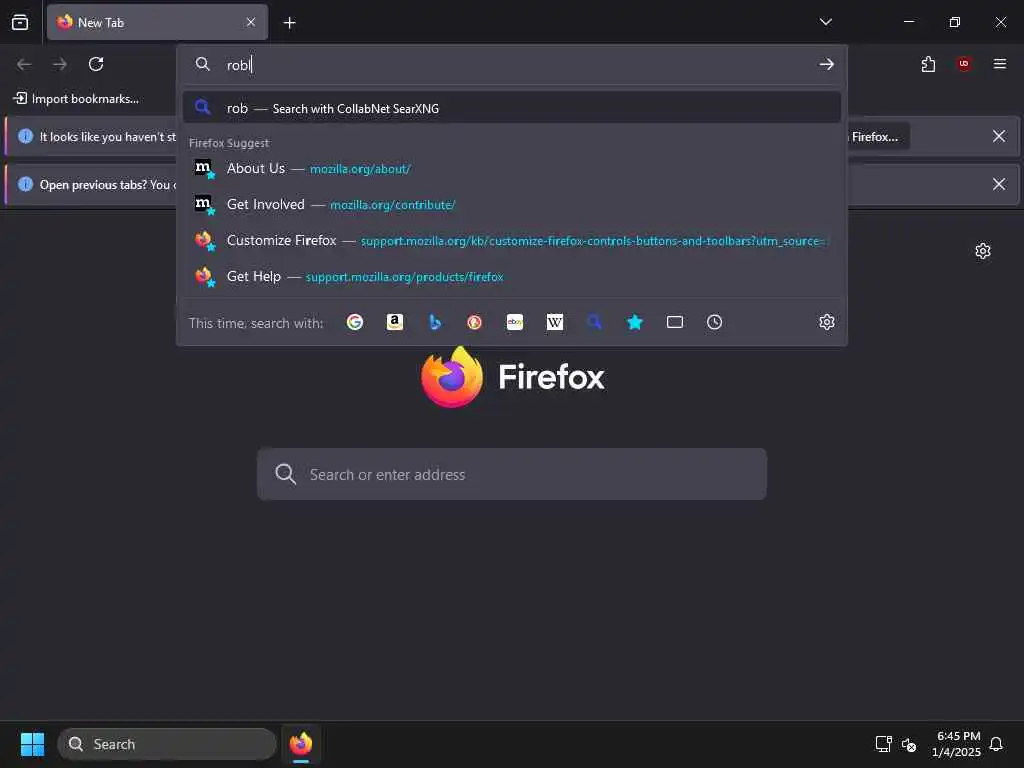Pick DuckDuckGo one-off search icon
1024x768 pixels.
point(475,322)
